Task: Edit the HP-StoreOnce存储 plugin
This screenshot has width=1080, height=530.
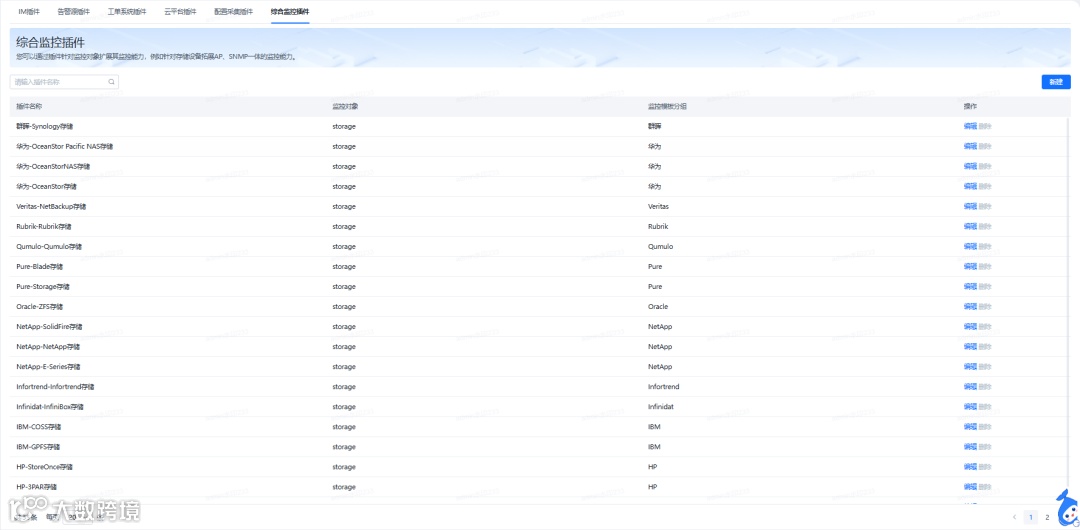Action: point(970,467)
